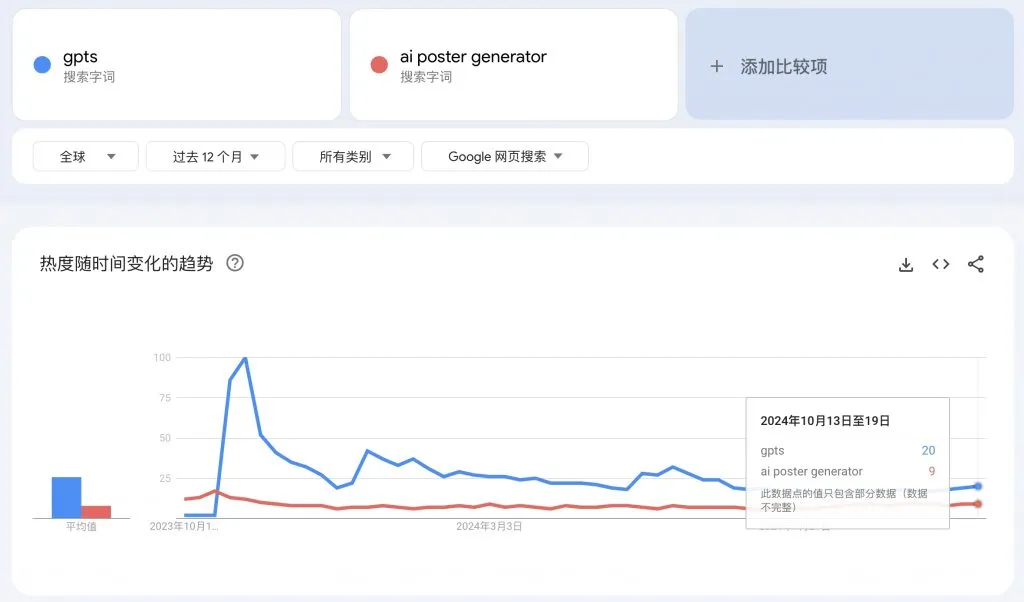Click the peak point at 100 on blue line
The height and width of the screenshot is (602, 1024).
(245, 358)
